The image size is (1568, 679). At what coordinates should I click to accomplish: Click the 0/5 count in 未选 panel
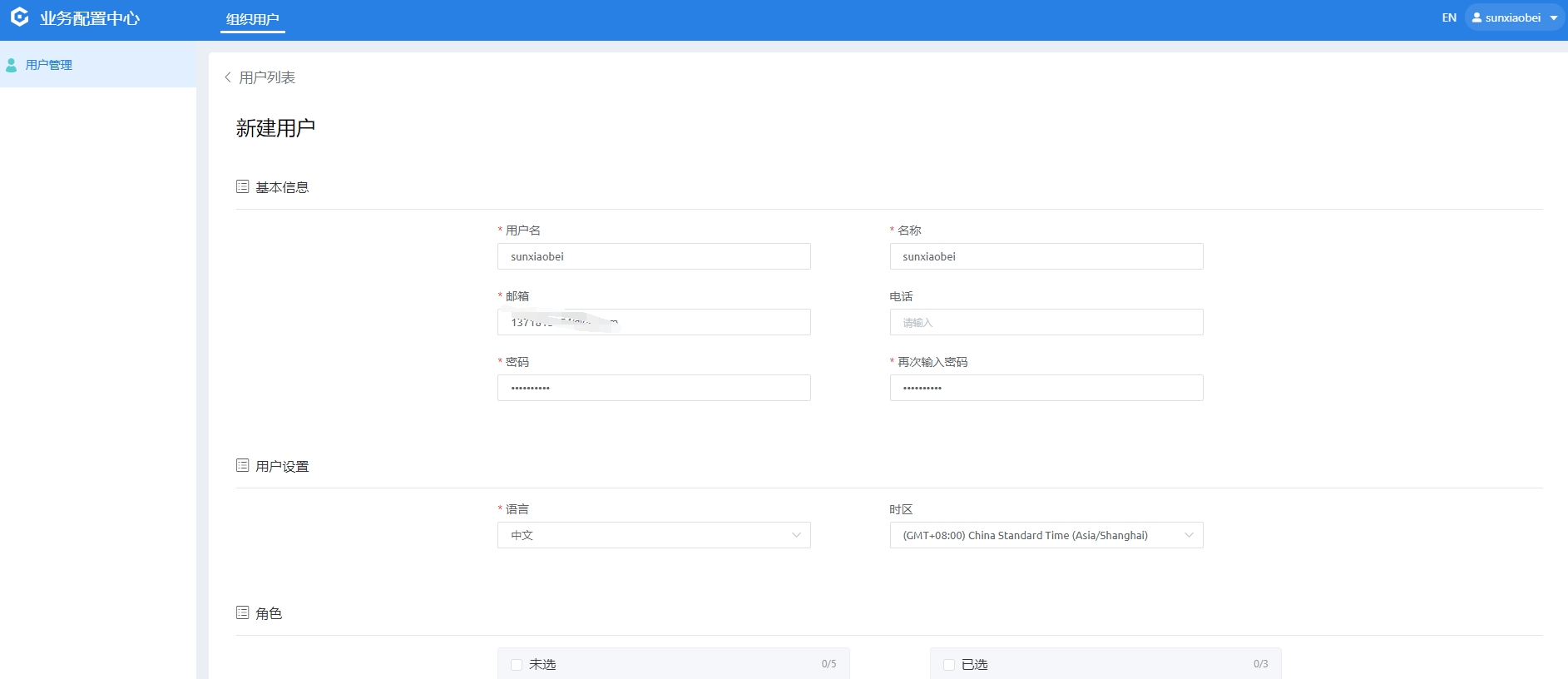pyautogui.click(x=829, y=664)
